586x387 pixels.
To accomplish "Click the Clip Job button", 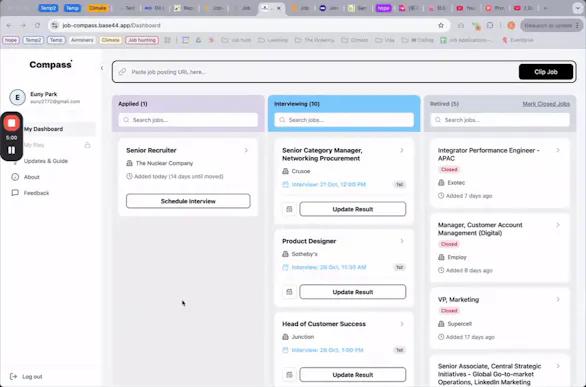I will (x=546, y=72).
